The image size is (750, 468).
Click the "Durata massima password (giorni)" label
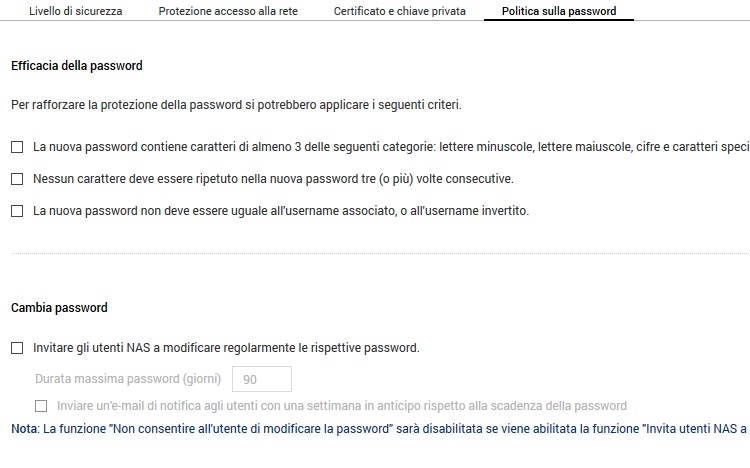(x=128, y=379)
